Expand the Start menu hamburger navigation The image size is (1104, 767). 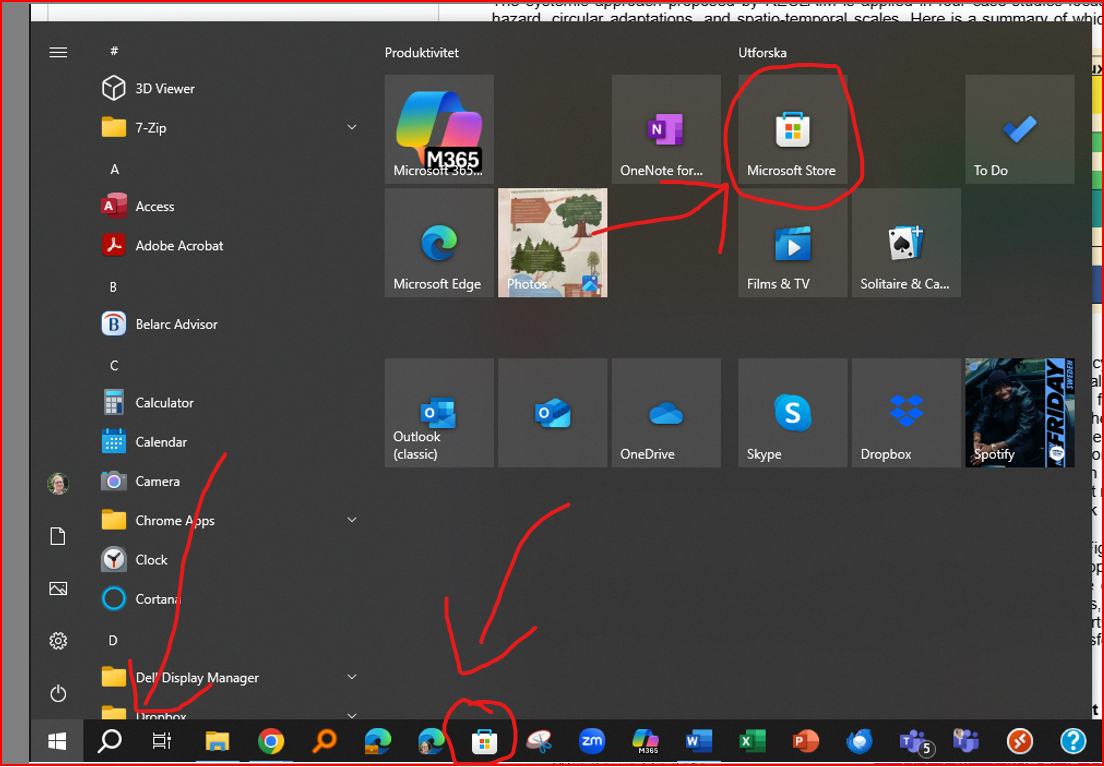[58, 53]
